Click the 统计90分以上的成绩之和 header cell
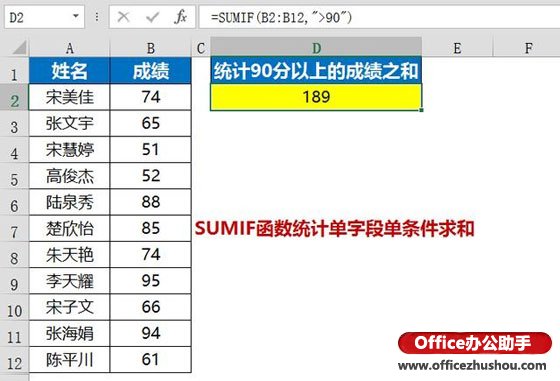 (x=316, y=71)
